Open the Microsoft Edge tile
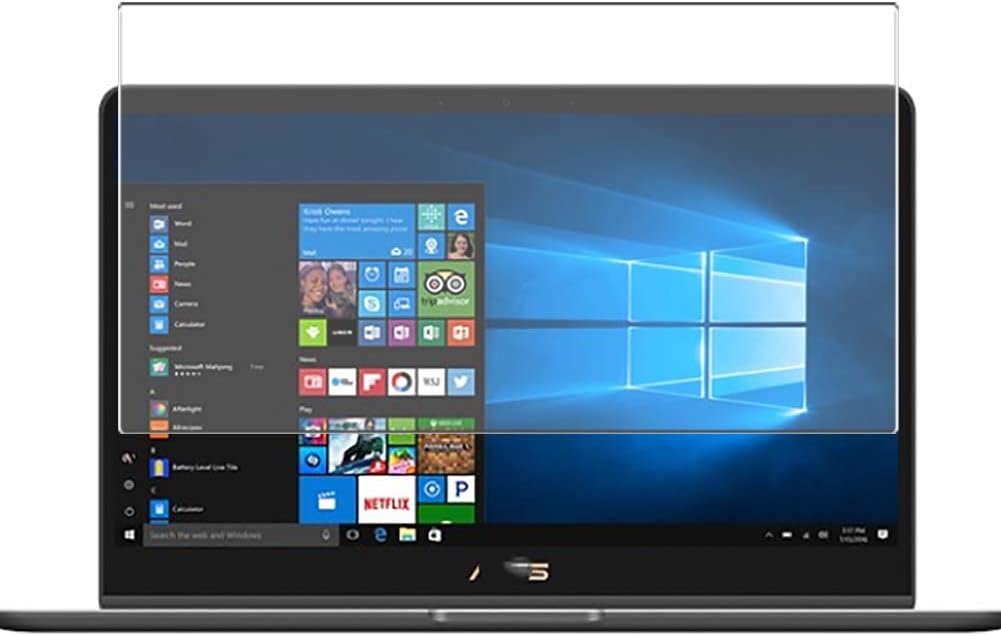 tap(461, 217)
